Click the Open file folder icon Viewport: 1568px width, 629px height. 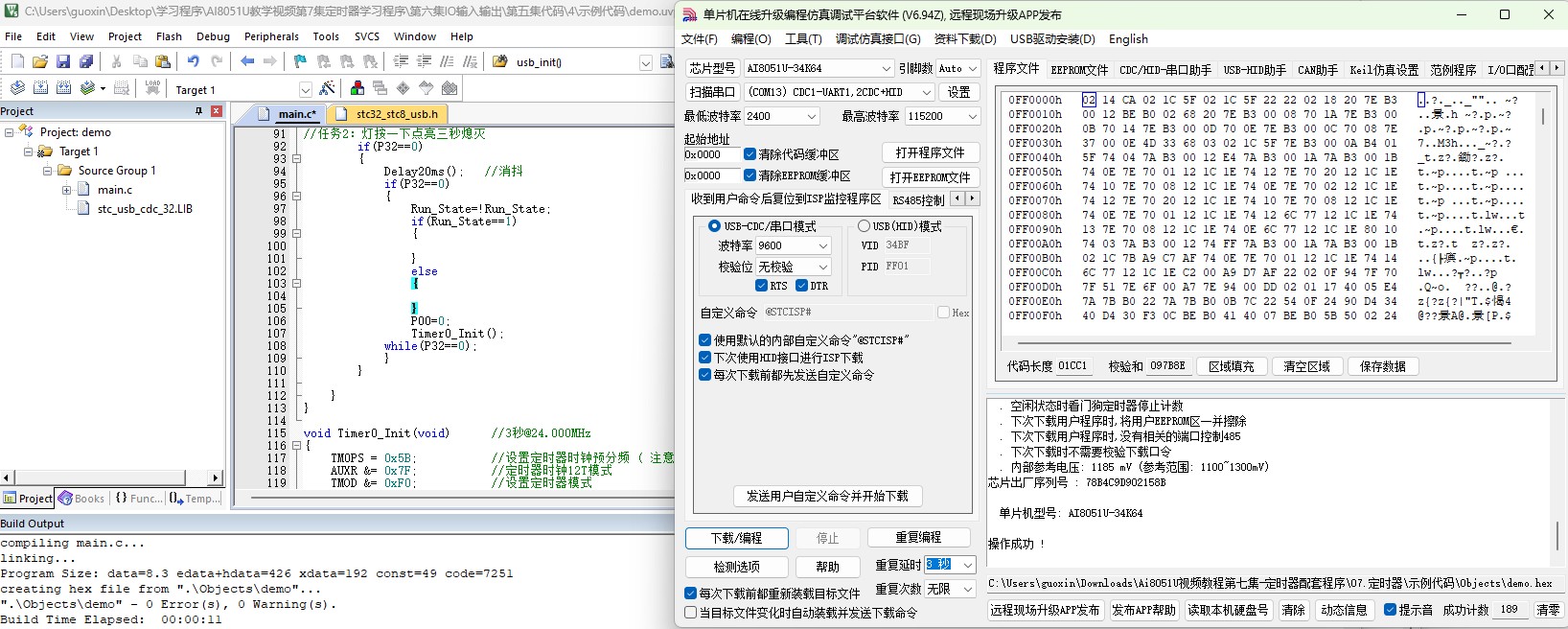tap(40, 61)
